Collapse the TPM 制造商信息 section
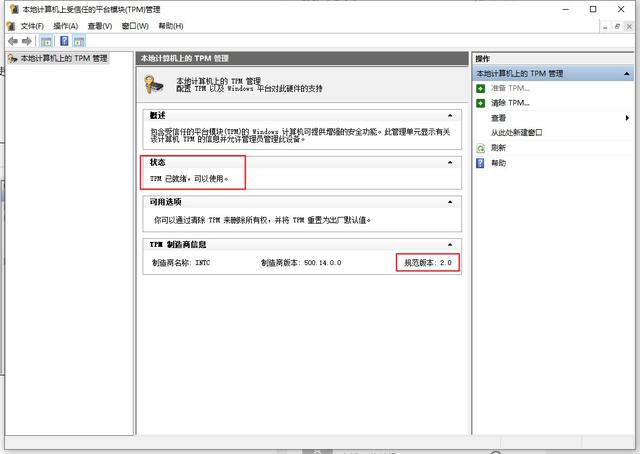640x454 pixels. tap(450, 245)
